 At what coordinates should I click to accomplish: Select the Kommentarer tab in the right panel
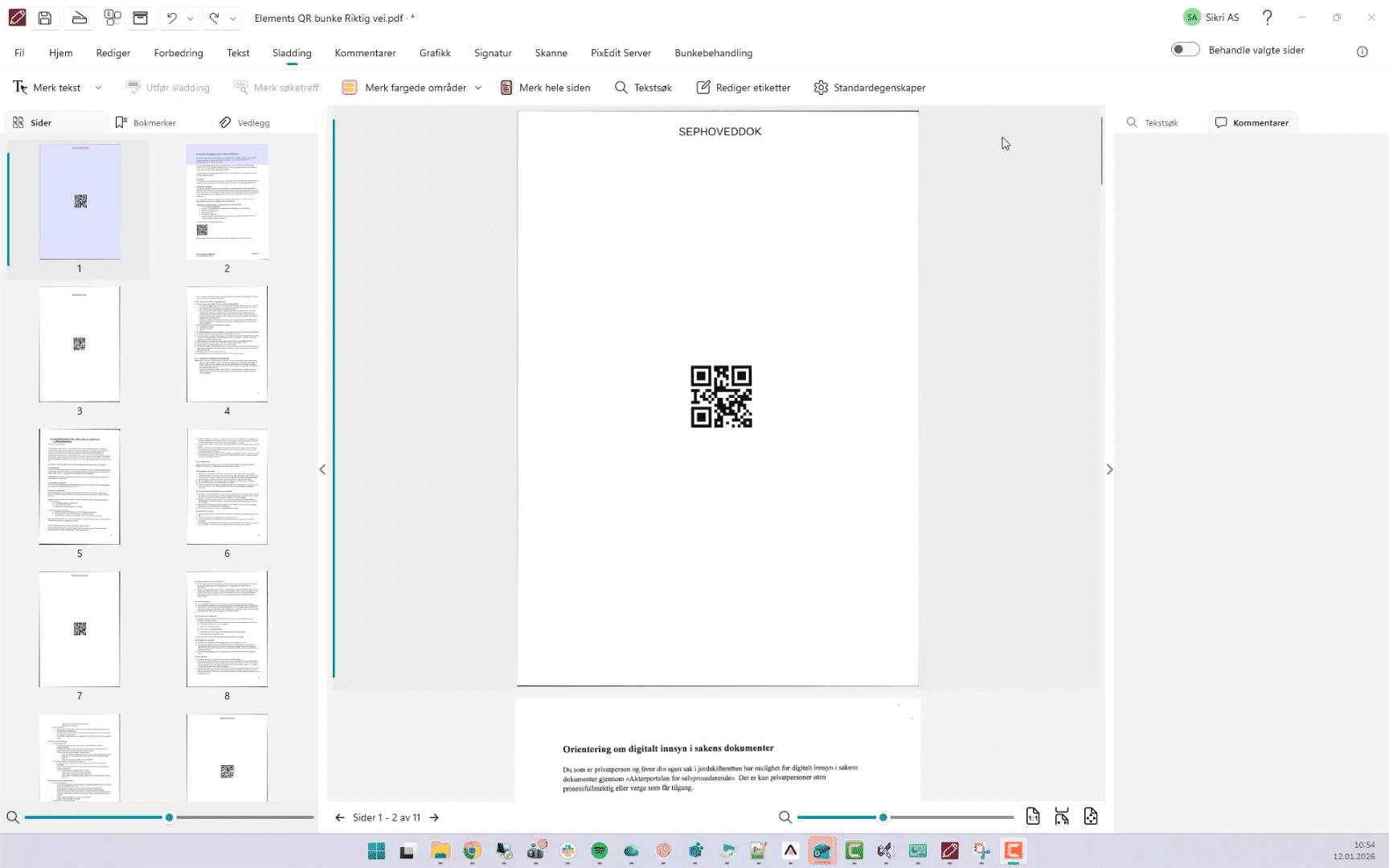point(1252,123)
